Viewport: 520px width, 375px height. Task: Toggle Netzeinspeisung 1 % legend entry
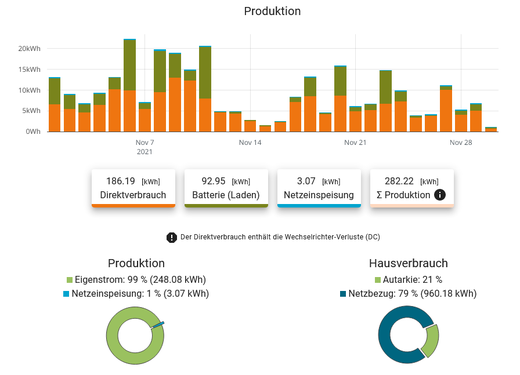click(136, 294)
